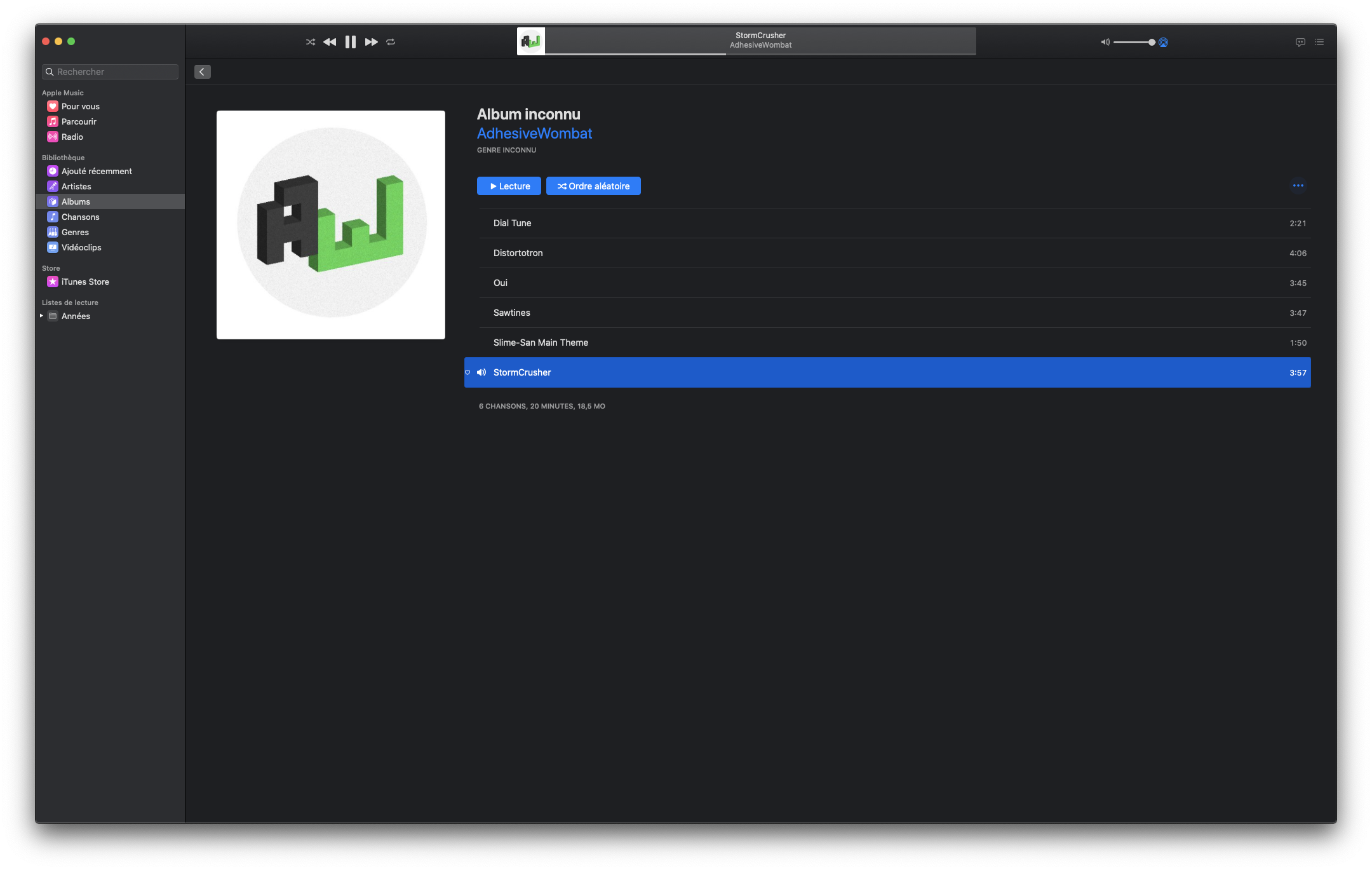Image resolution: width=1372 pixels, height=870 pixels.
Task: Go back to the previous track
Action: coord(330,42)
